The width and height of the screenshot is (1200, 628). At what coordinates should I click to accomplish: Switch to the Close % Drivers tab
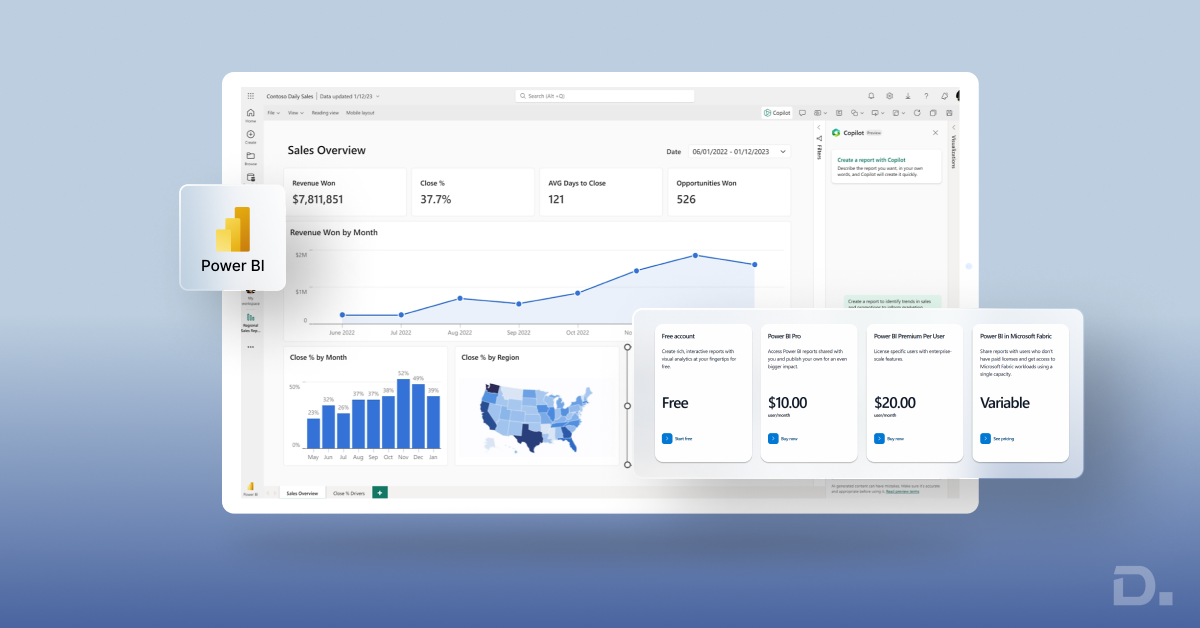click(x=347, y=492)
